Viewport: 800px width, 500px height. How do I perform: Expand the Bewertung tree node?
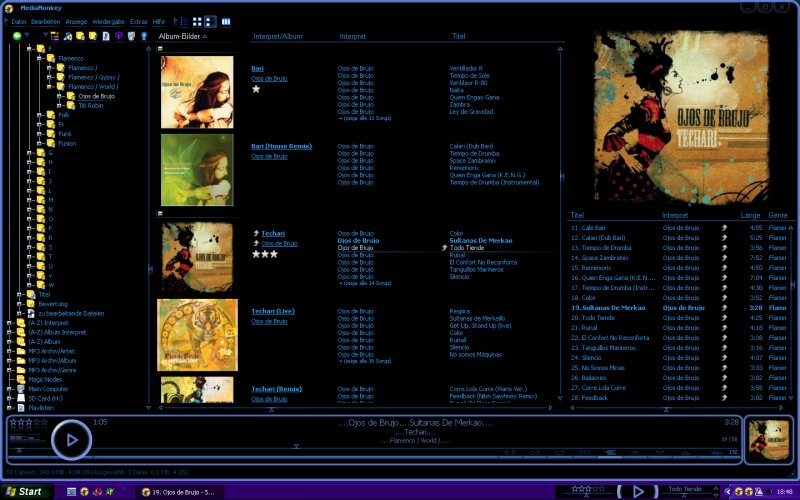19,304
